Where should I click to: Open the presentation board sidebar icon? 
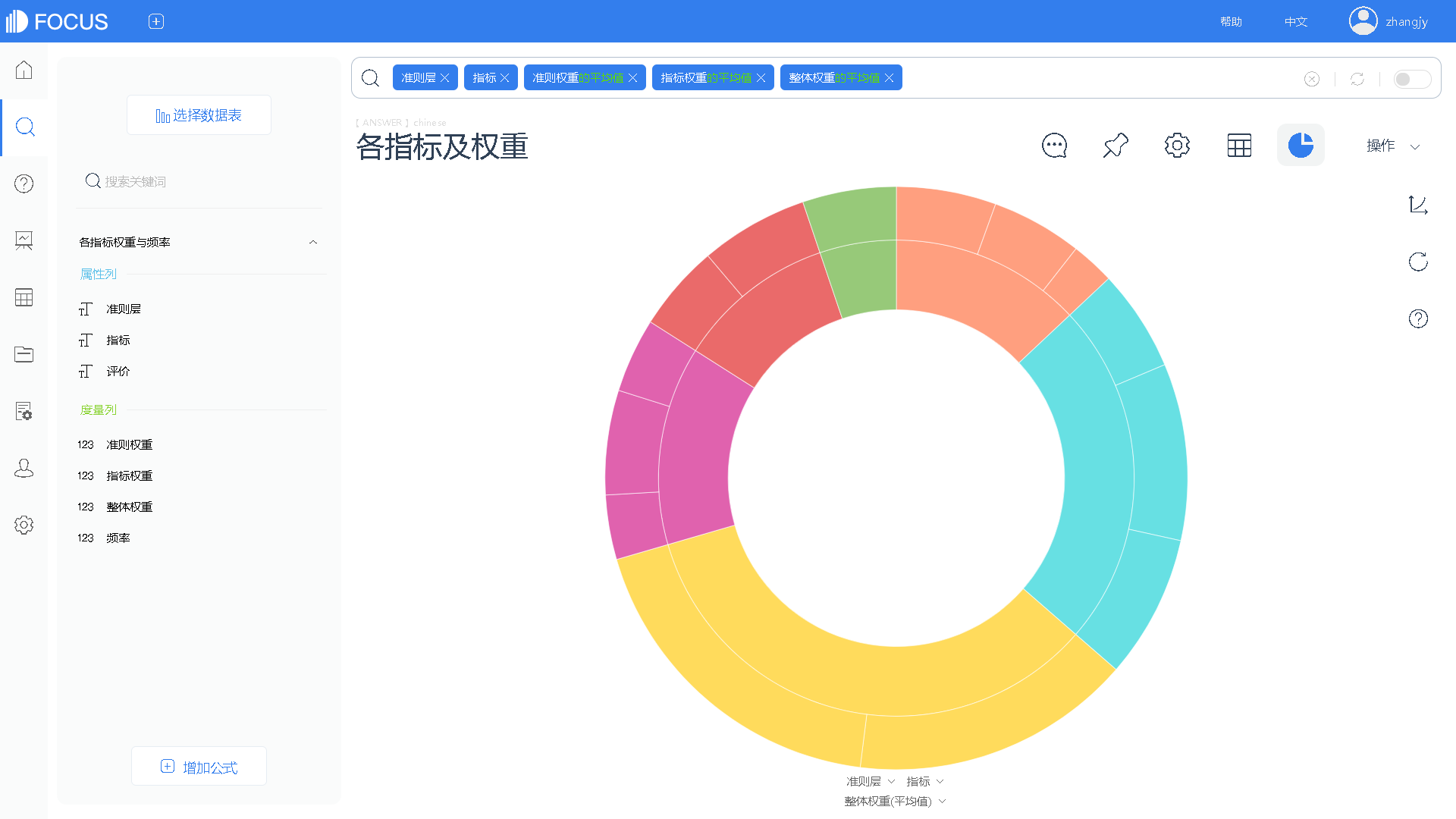24,240
